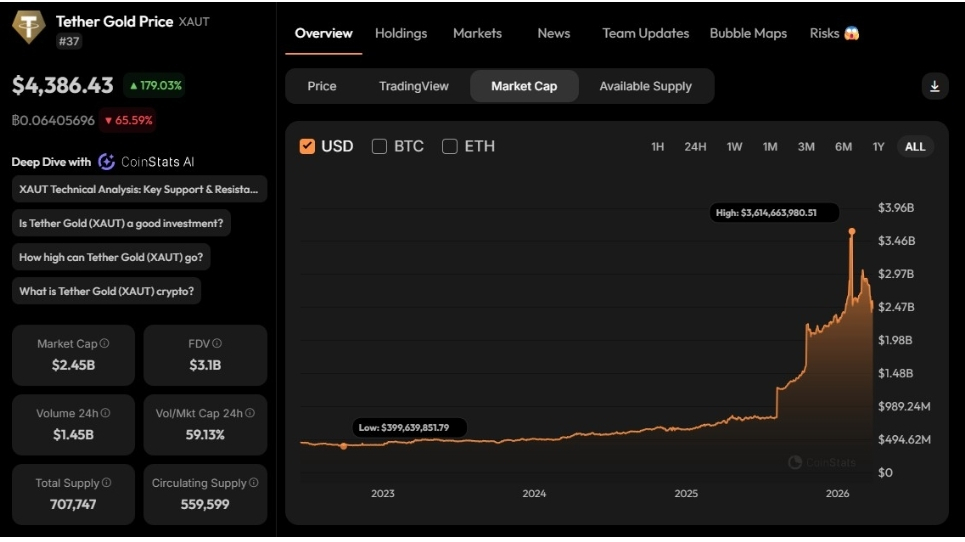This screenshot has height=542, width=965.
Task: Open the Team Updates tab
Action: coord(646,33)
